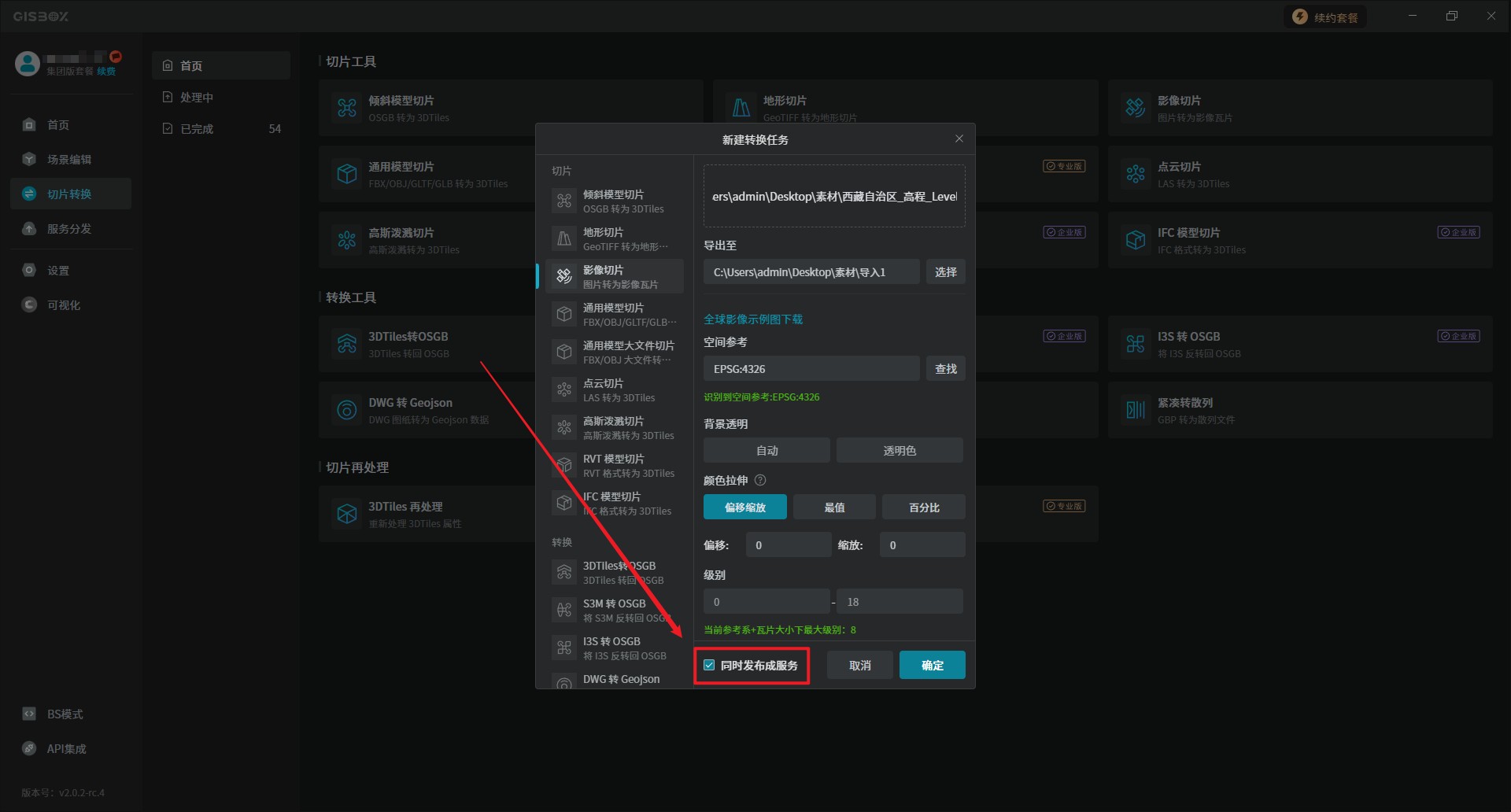
Task: Choose the 百分比 color stretch mode
Action: point(924,507)
